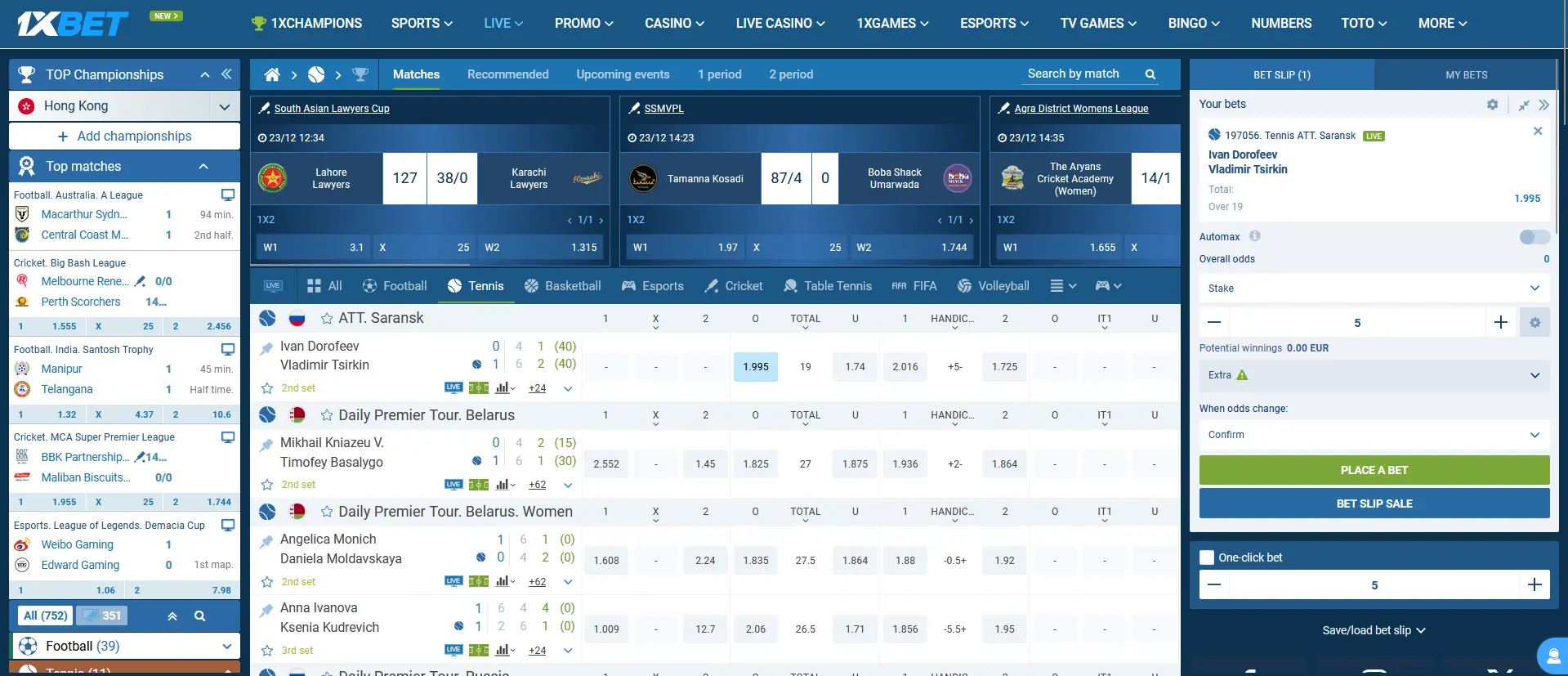Click the BET SLIP SALE button

(x=1374, y=504)
